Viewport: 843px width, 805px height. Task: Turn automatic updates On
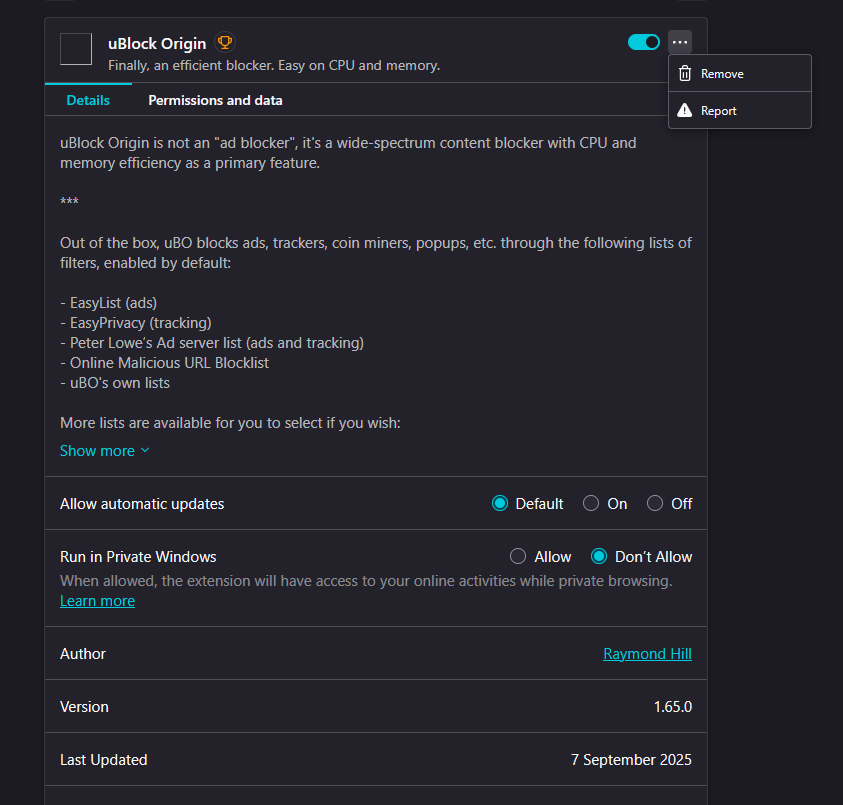(x=591, y=504)
